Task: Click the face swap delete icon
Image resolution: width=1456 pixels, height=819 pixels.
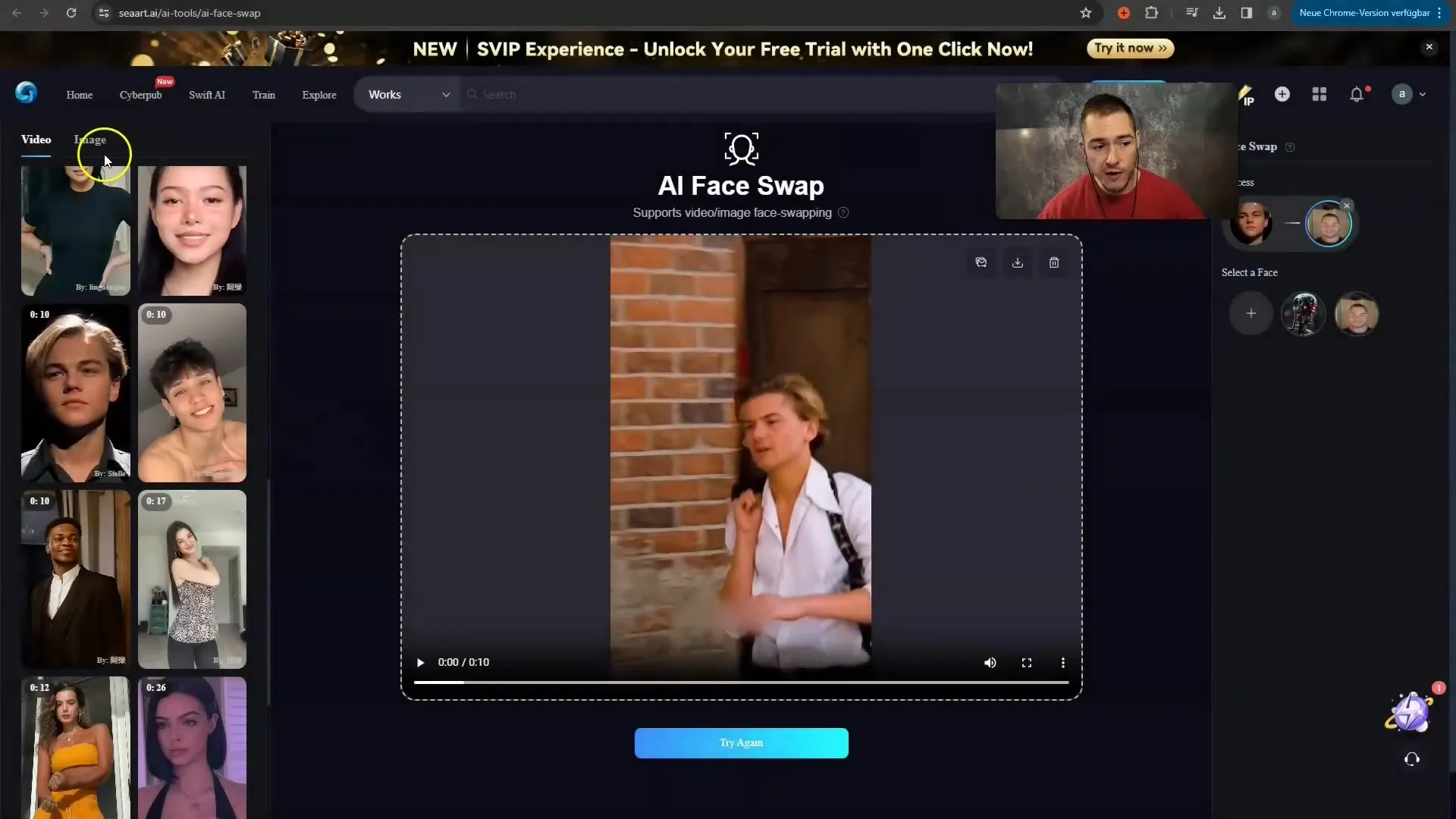Action: (x=1054, y=262)
